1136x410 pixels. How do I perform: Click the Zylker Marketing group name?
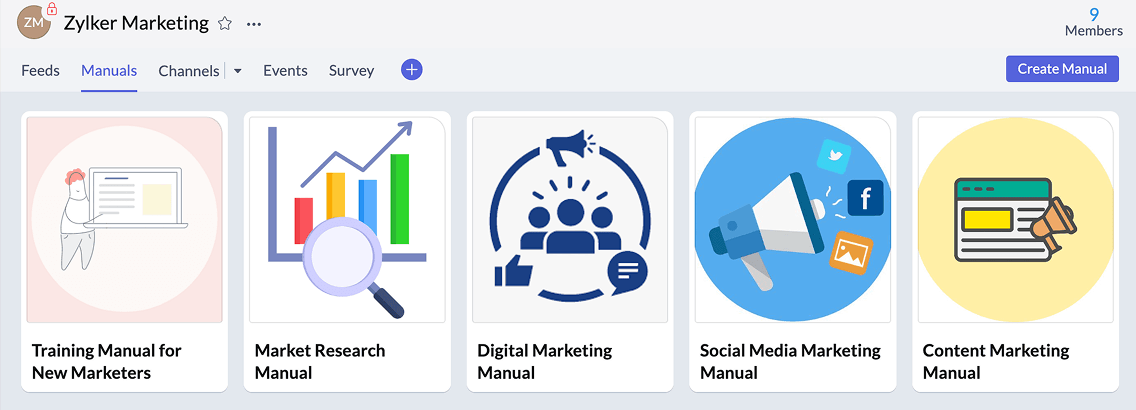(136, 23)
